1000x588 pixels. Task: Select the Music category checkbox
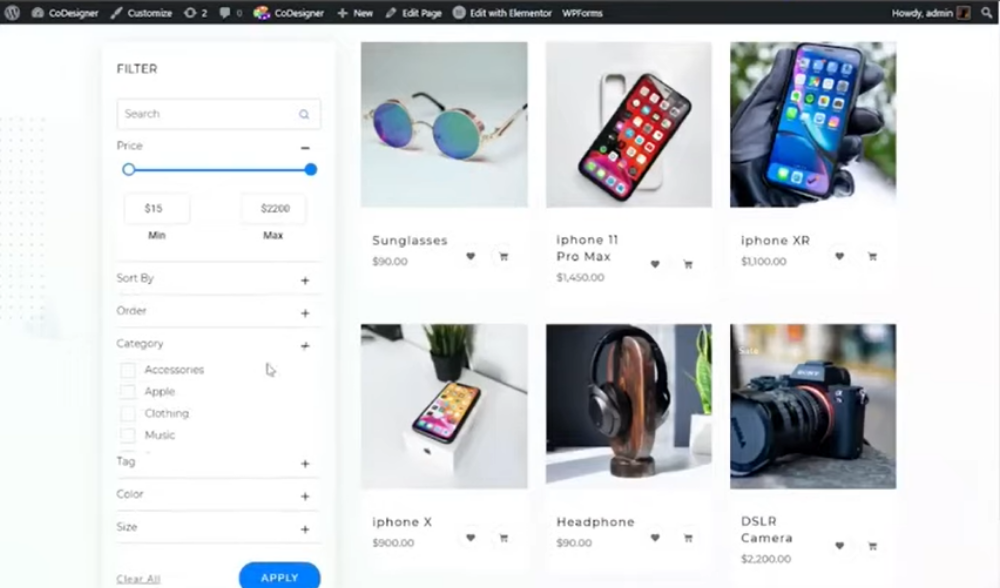[128, 435]
